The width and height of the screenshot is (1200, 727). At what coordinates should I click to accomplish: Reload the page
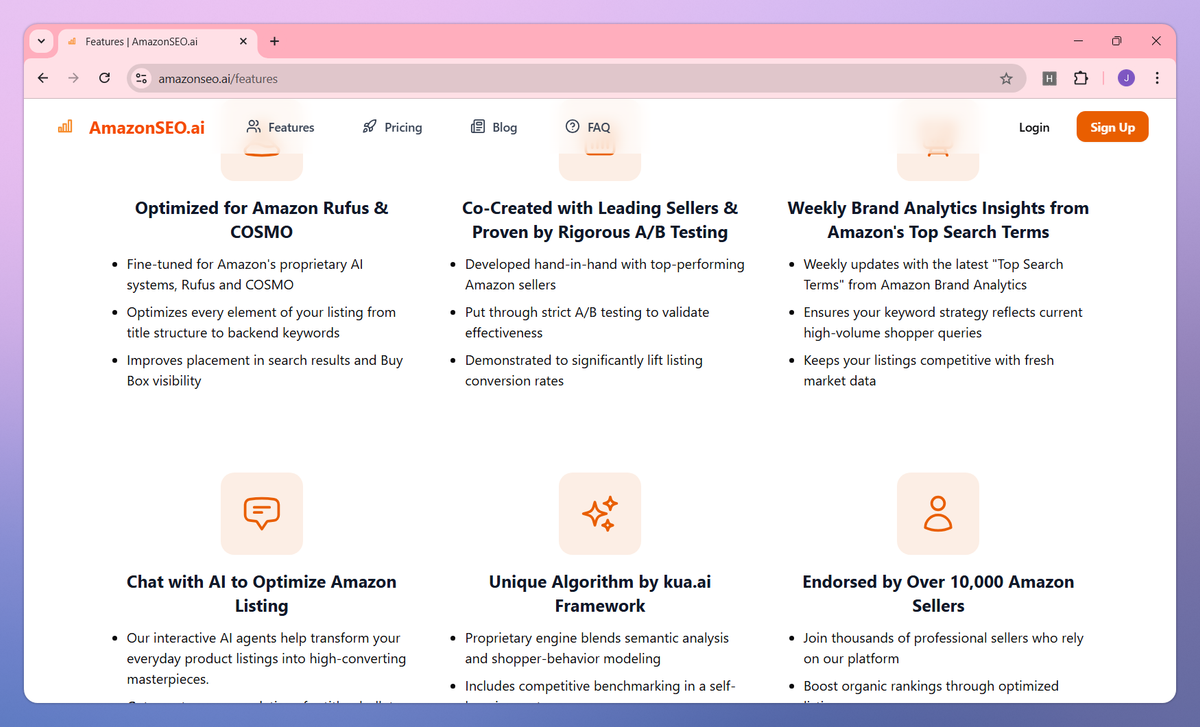(x=104, y=78)
